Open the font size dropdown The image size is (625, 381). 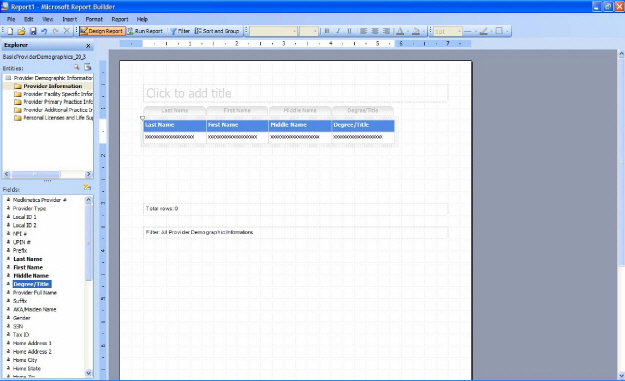(309, 31)
